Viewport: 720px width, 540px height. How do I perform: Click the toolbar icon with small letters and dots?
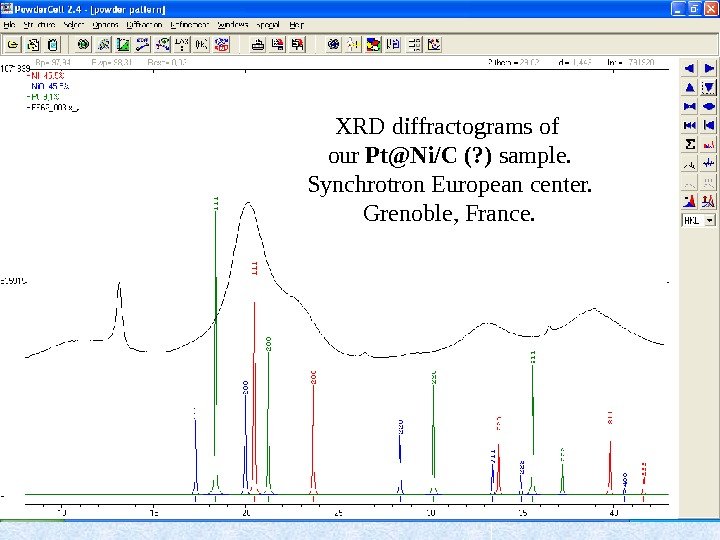182,45
